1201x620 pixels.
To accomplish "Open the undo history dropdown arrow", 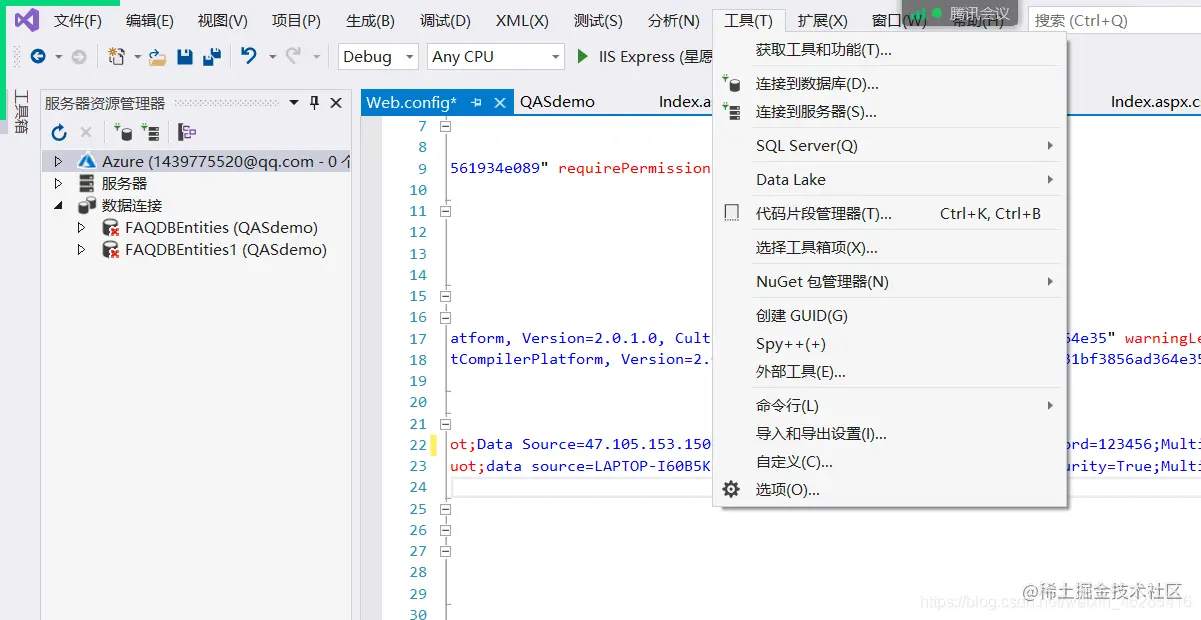I will (x=271, y=57).
